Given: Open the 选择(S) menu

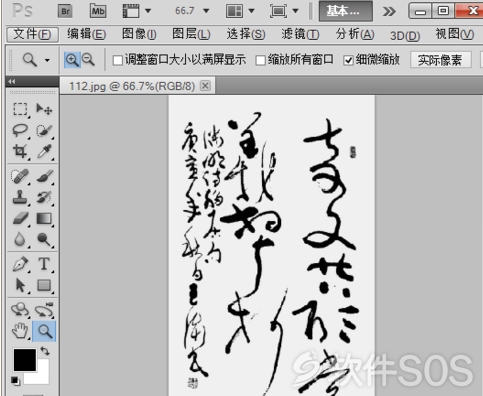Looking at the screenshot, I should [x=246, y=34].
